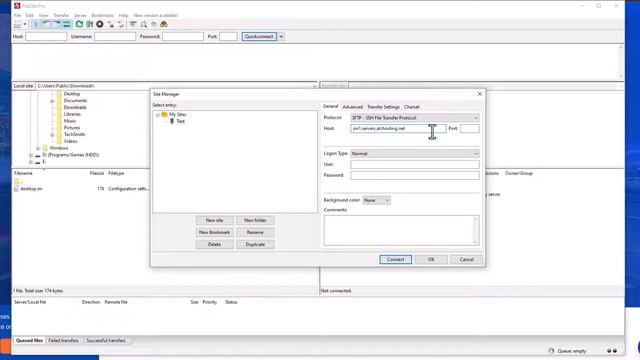Expand the D: Programs/Games drive node
This screenshot has height=360, width=640.
31,156
